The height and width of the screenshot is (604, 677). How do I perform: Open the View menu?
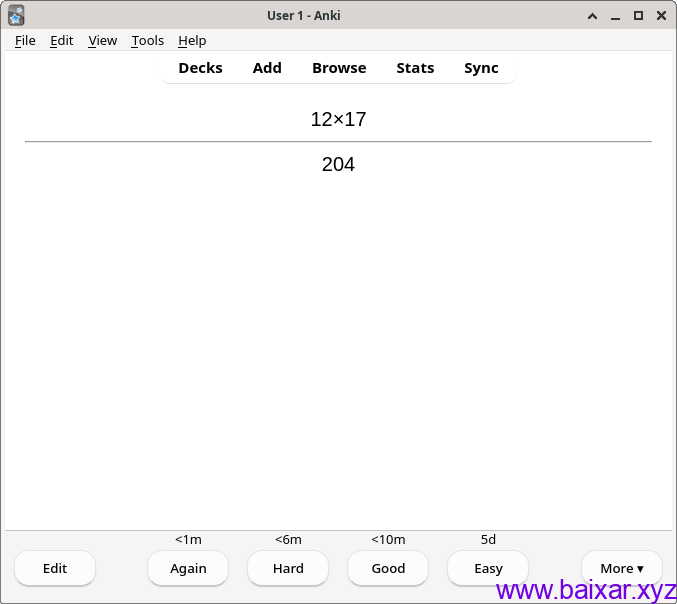coord(102,40)
